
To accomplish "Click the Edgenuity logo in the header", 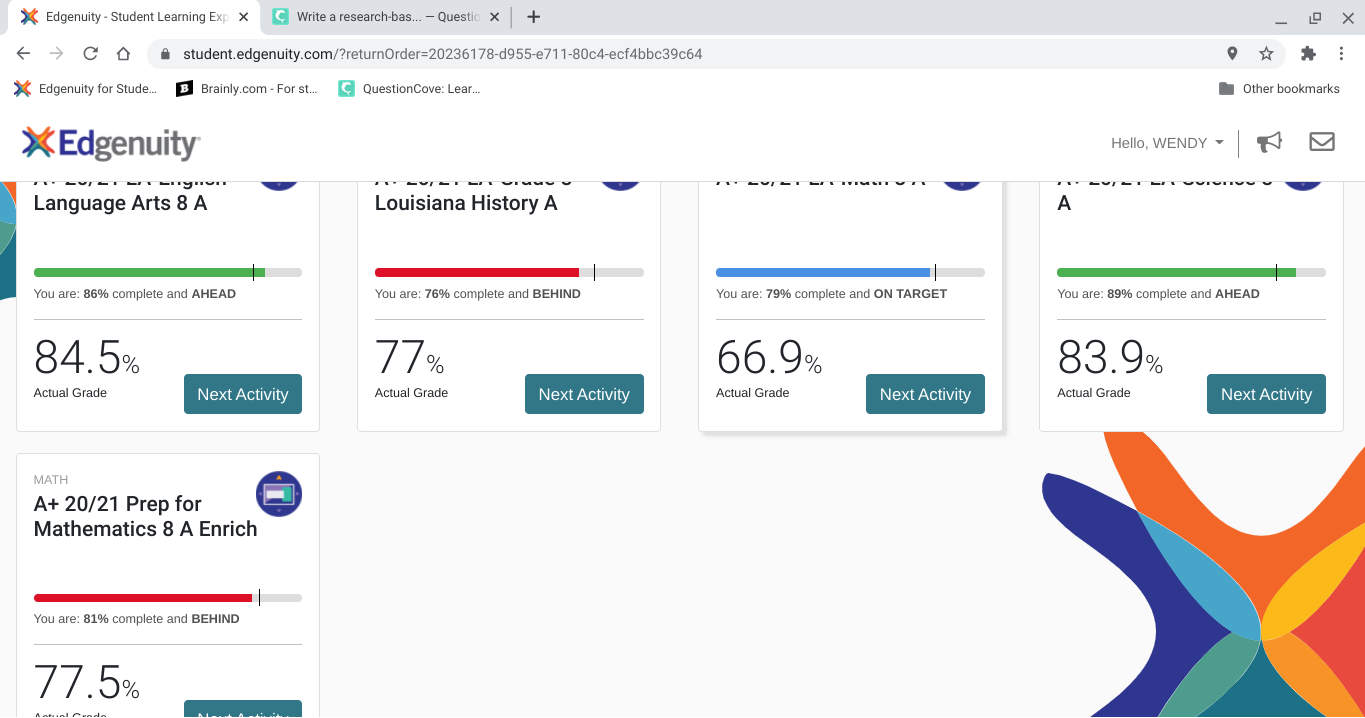I will [x=111, y=143].
